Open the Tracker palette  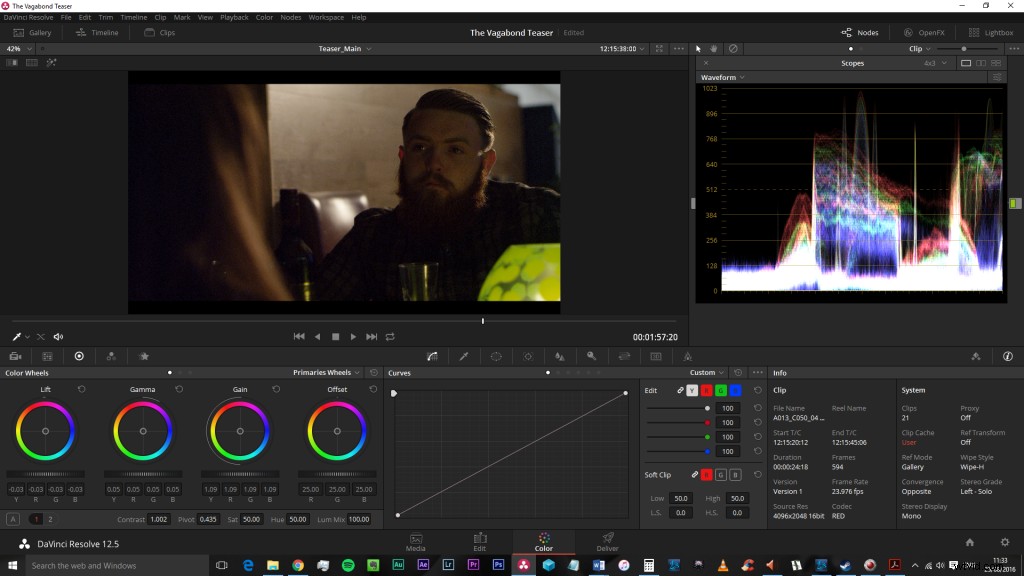point(527,356)
